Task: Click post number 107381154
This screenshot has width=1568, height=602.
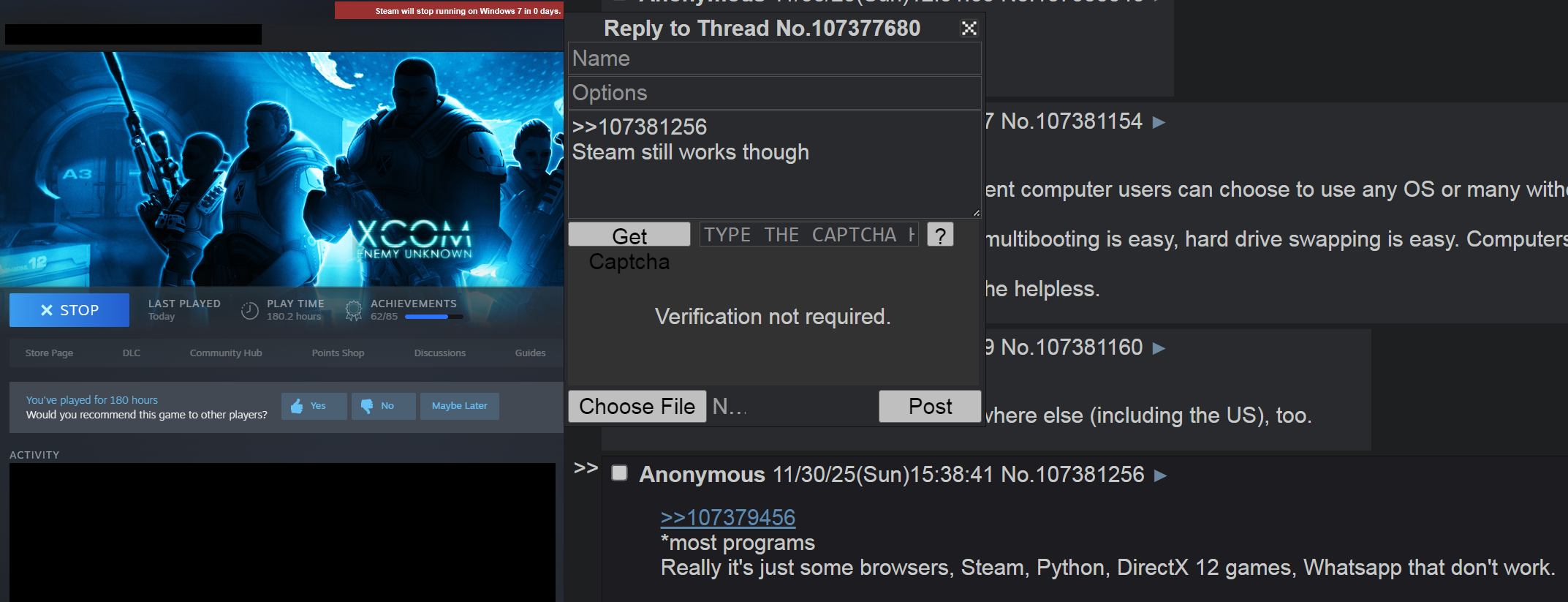Action: pos(1089,121)
